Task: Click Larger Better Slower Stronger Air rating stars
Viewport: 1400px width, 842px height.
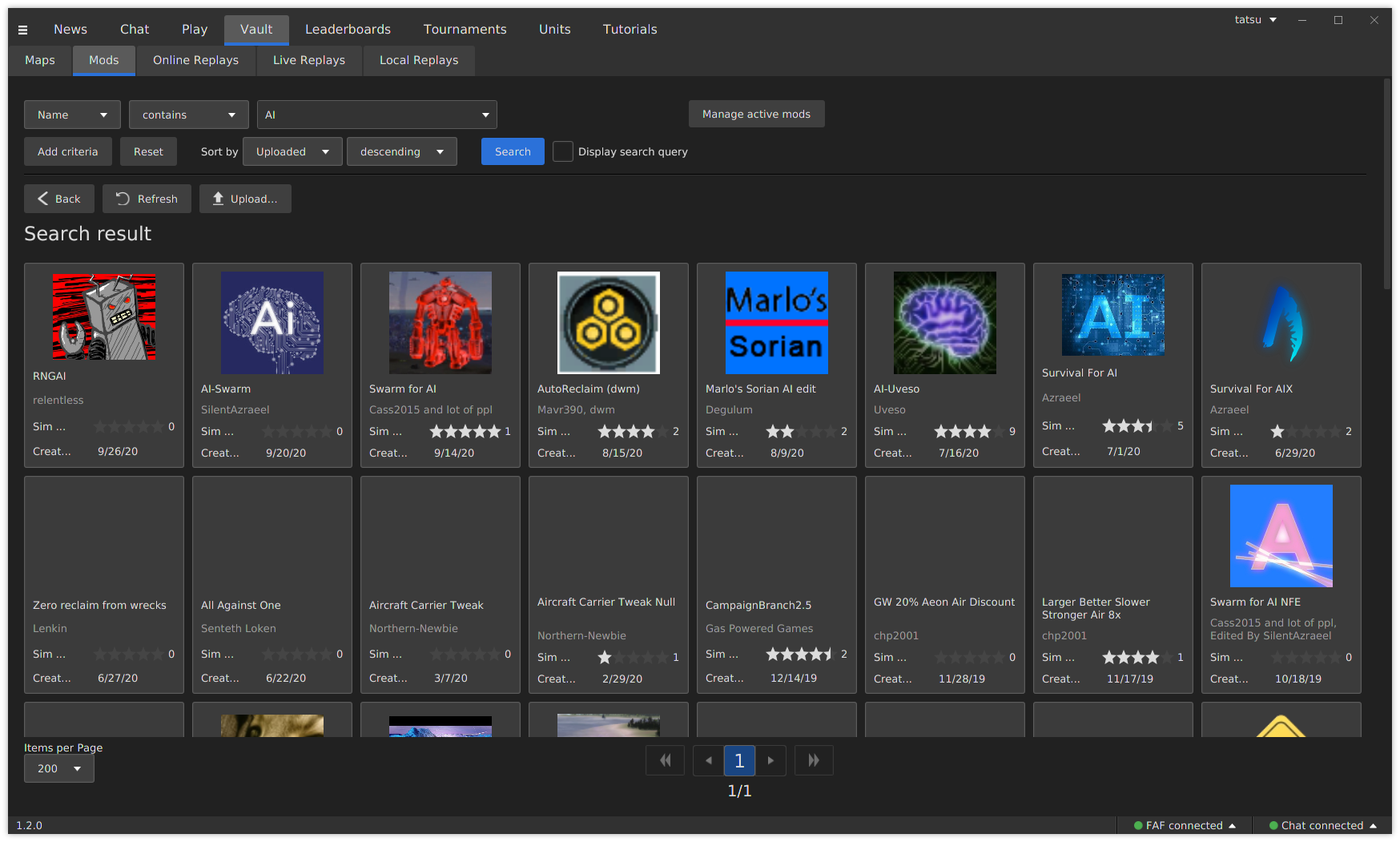Action: pyautogui.click(x=1138, y=657)
